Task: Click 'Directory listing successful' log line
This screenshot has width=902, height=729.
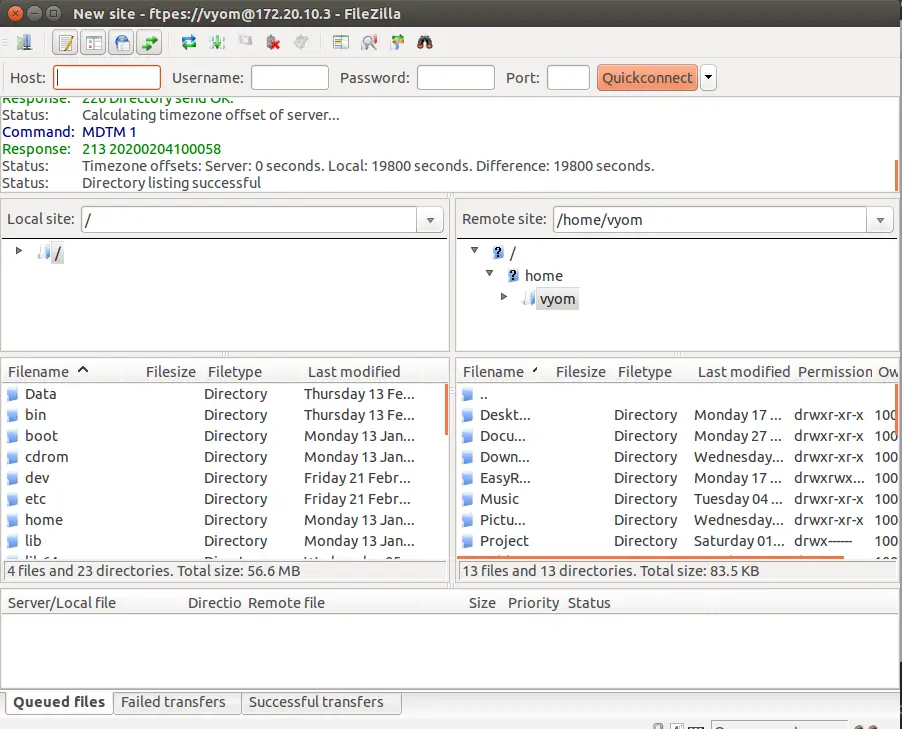Action: (171, 183)
